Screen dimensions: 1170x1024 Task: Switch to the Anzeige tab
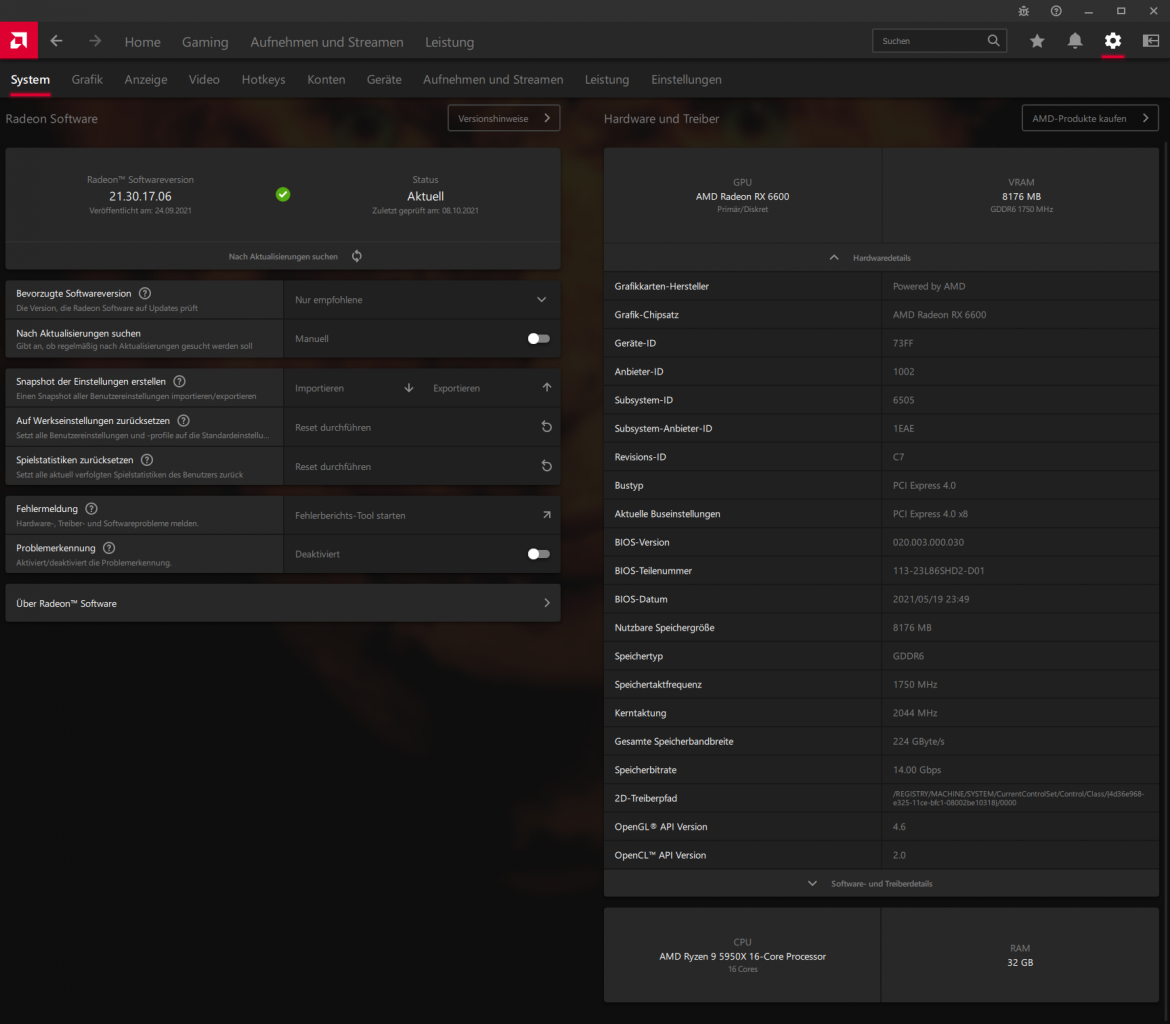click(x=146, y=79)
